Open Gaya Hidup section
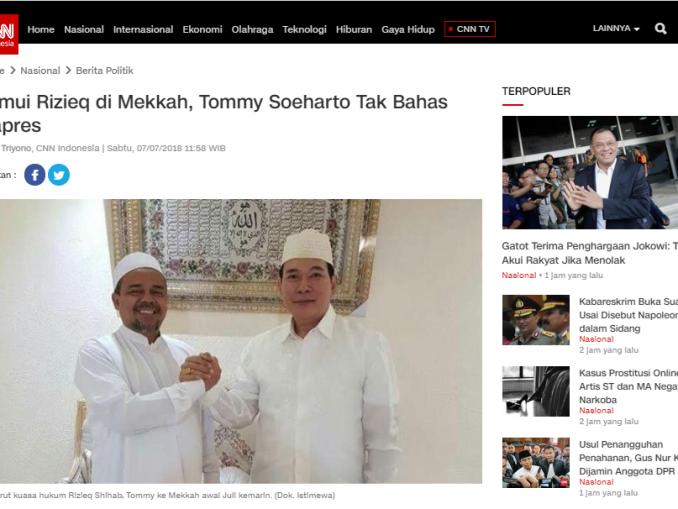This screenshot has width=678, height=509. point(408,29)
